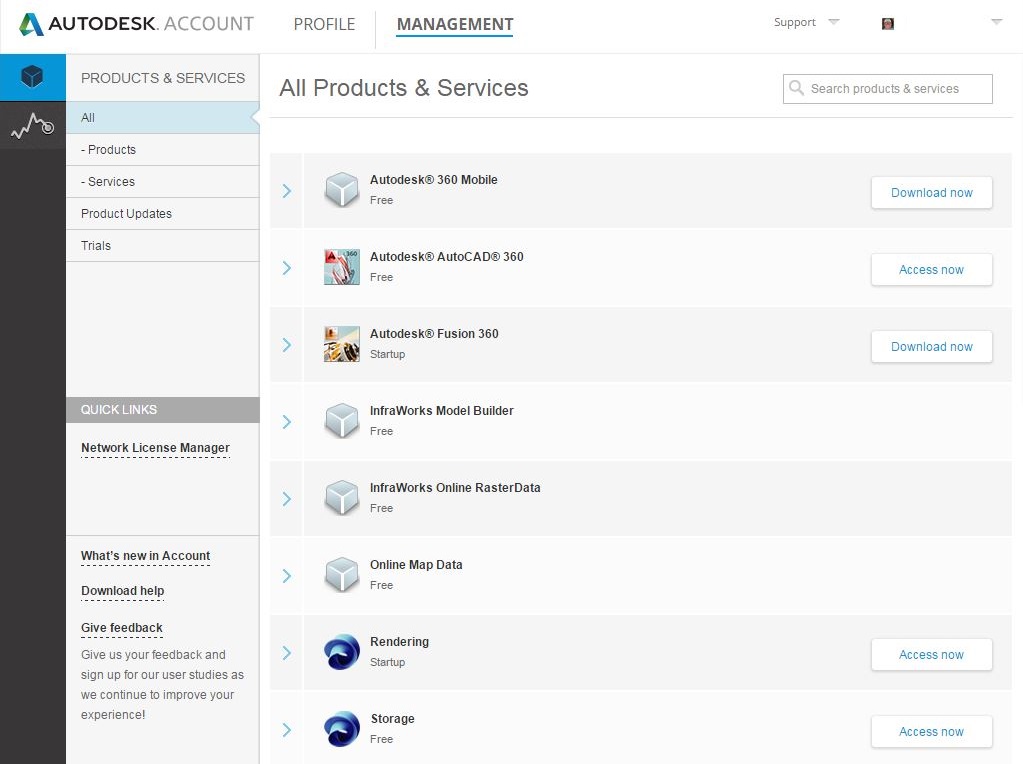Access now for Autodesk AutoCAD 360
1023x764 pixels.
point(932,269)
